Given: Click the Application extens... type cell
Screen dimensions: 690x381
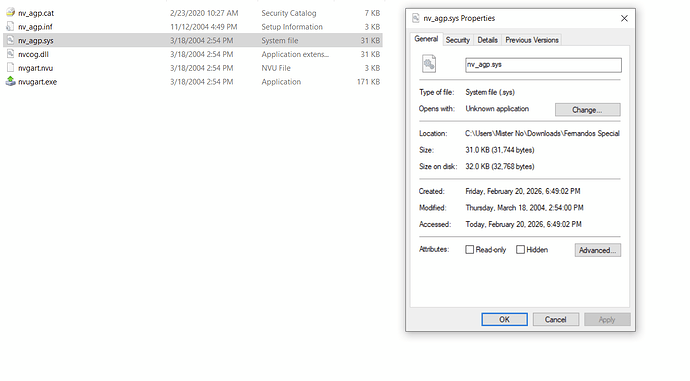Looking at the screenshot, I should tap(295, 54).
